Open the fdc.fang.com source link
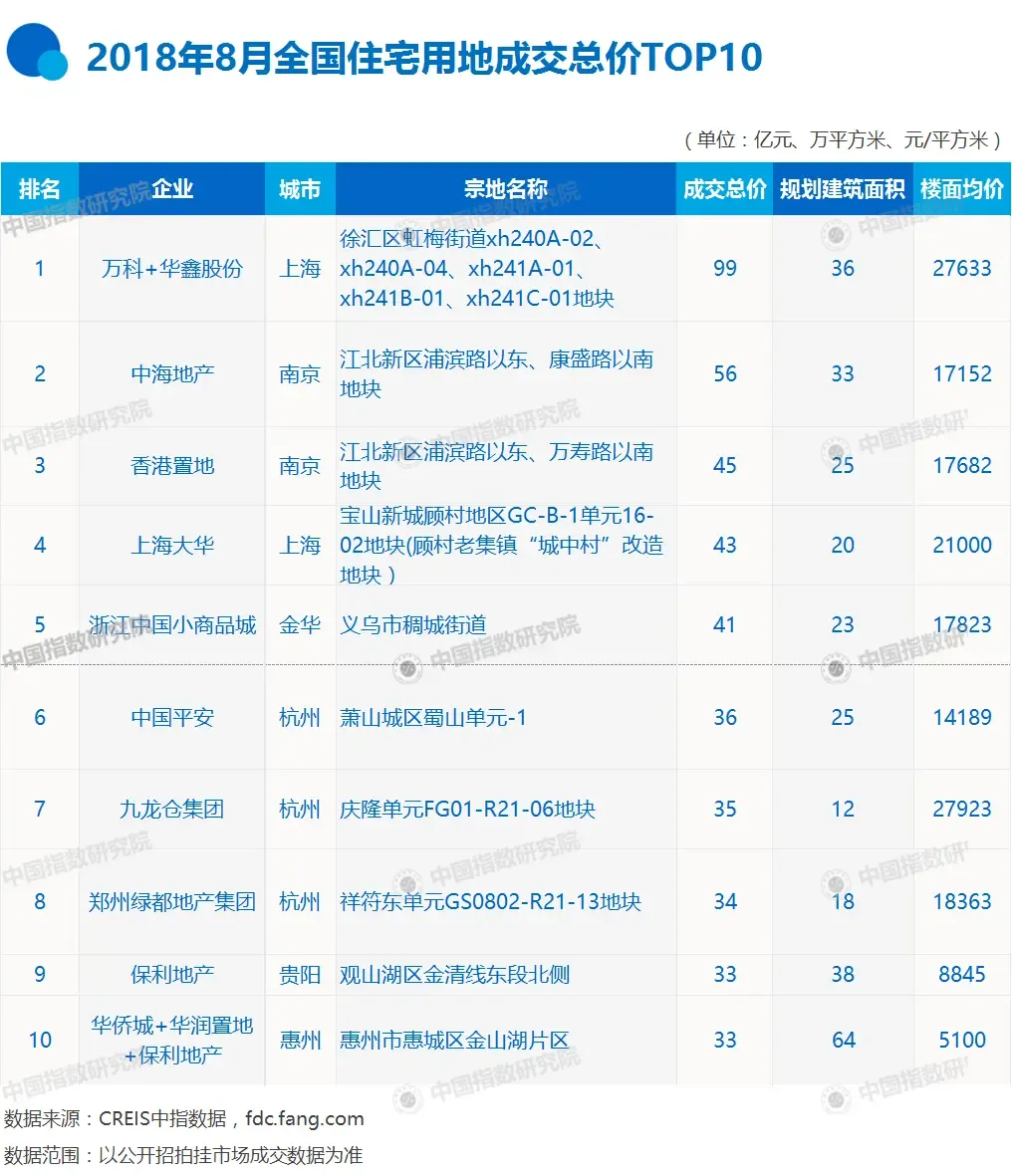 (x=305, y=1119)
